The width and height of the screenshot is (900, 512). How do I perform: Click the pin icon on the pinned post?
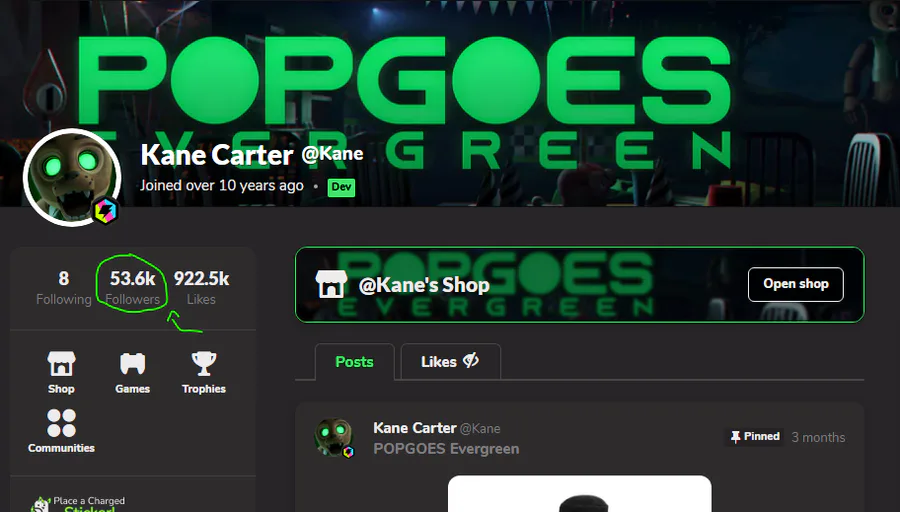(735, 437)
